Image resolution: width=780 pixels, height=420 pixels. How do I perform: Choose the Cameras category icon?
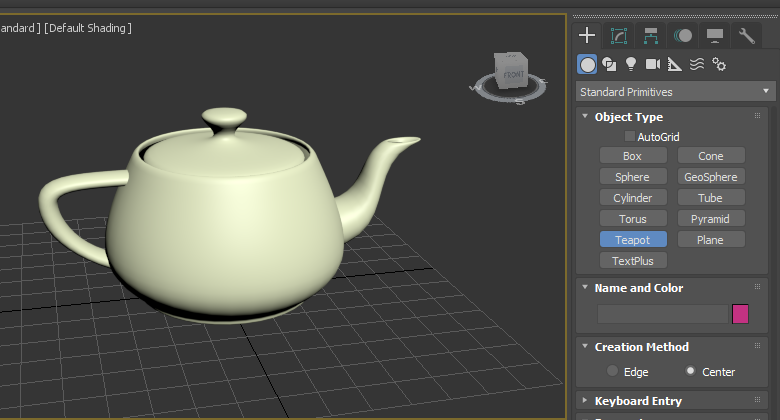click(x=653, y=64)
